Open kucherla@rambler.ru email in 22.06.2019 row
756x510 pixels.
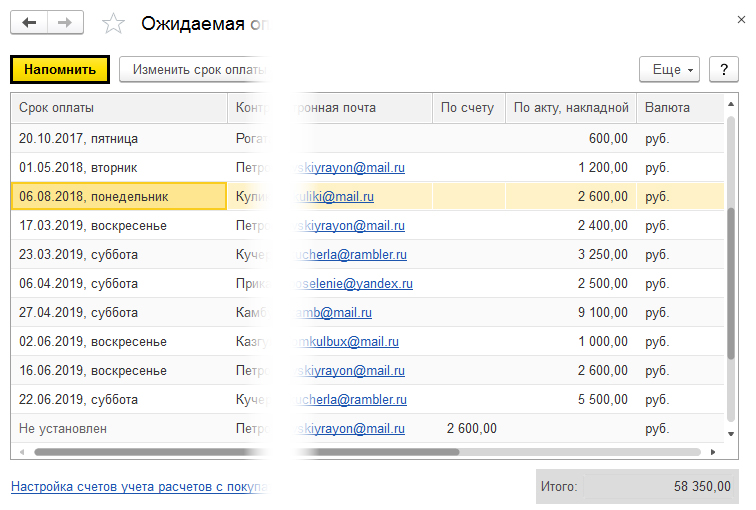pyautogui.click(x=347, y=400)
